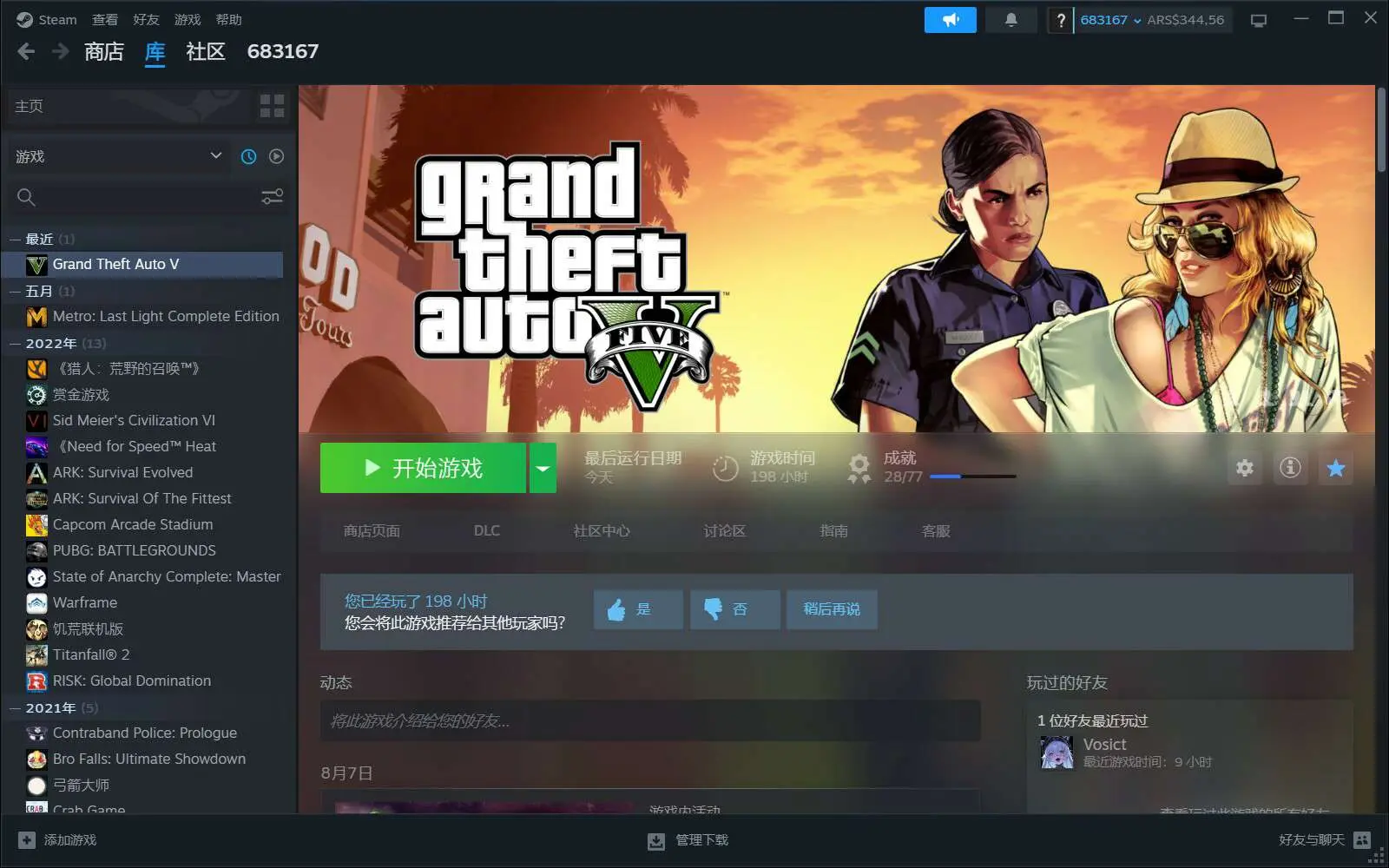Open the 查看 menu
Image resolution: width=1389 pixels, height=868 pixels.
click(105, 19)
